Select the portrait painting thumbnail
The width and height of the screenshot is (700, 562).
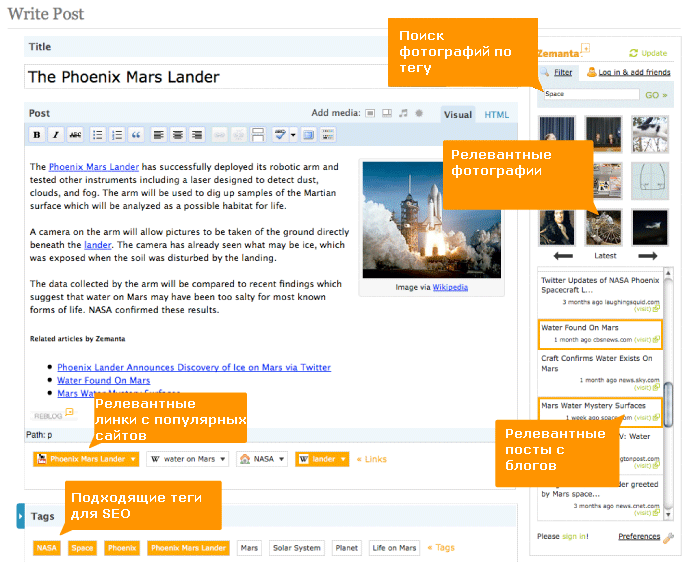pyautogui.click(x=557, y=227)
